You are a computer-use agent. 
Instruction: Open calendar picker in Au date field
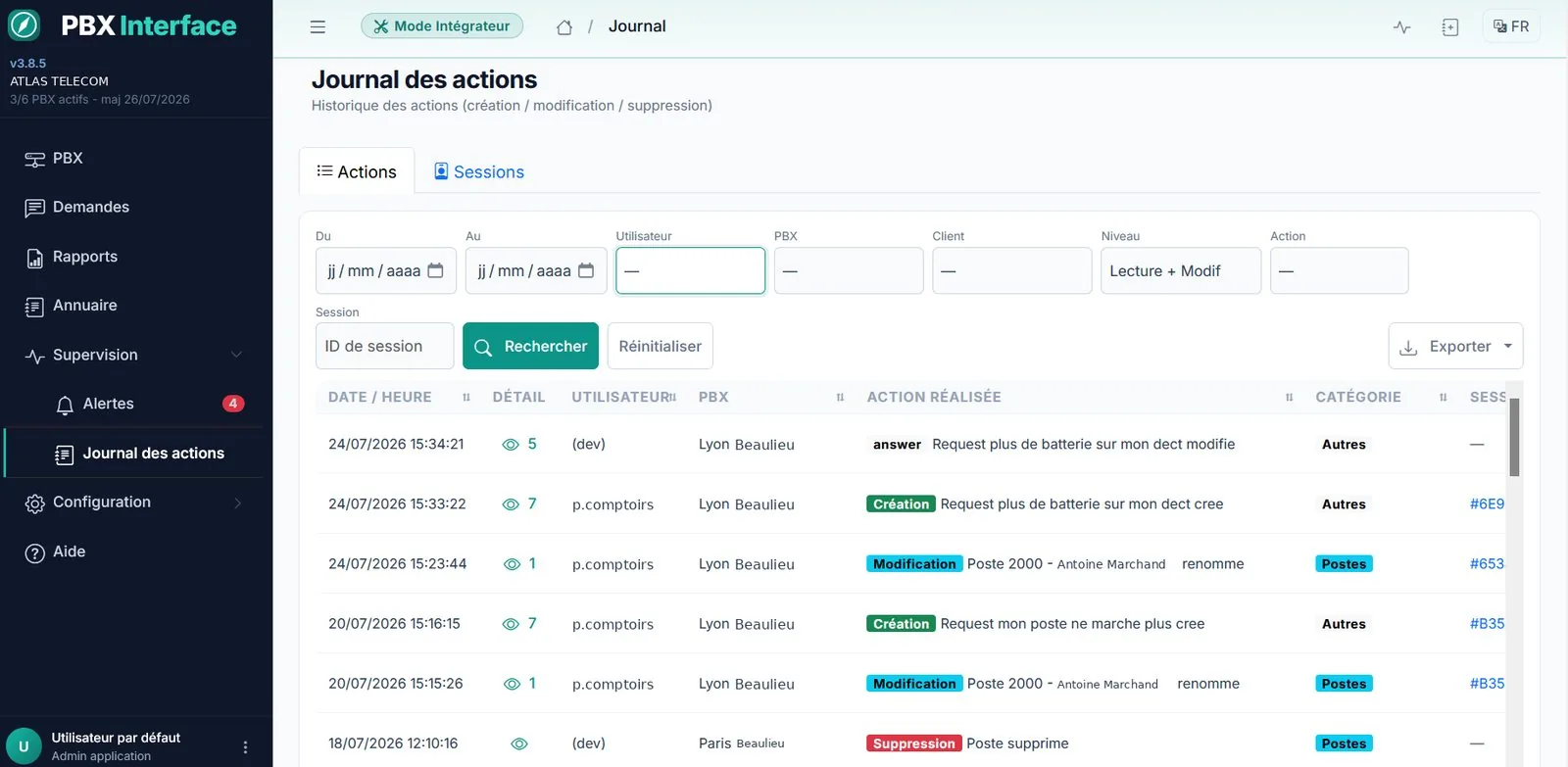(x=586, y=270)
